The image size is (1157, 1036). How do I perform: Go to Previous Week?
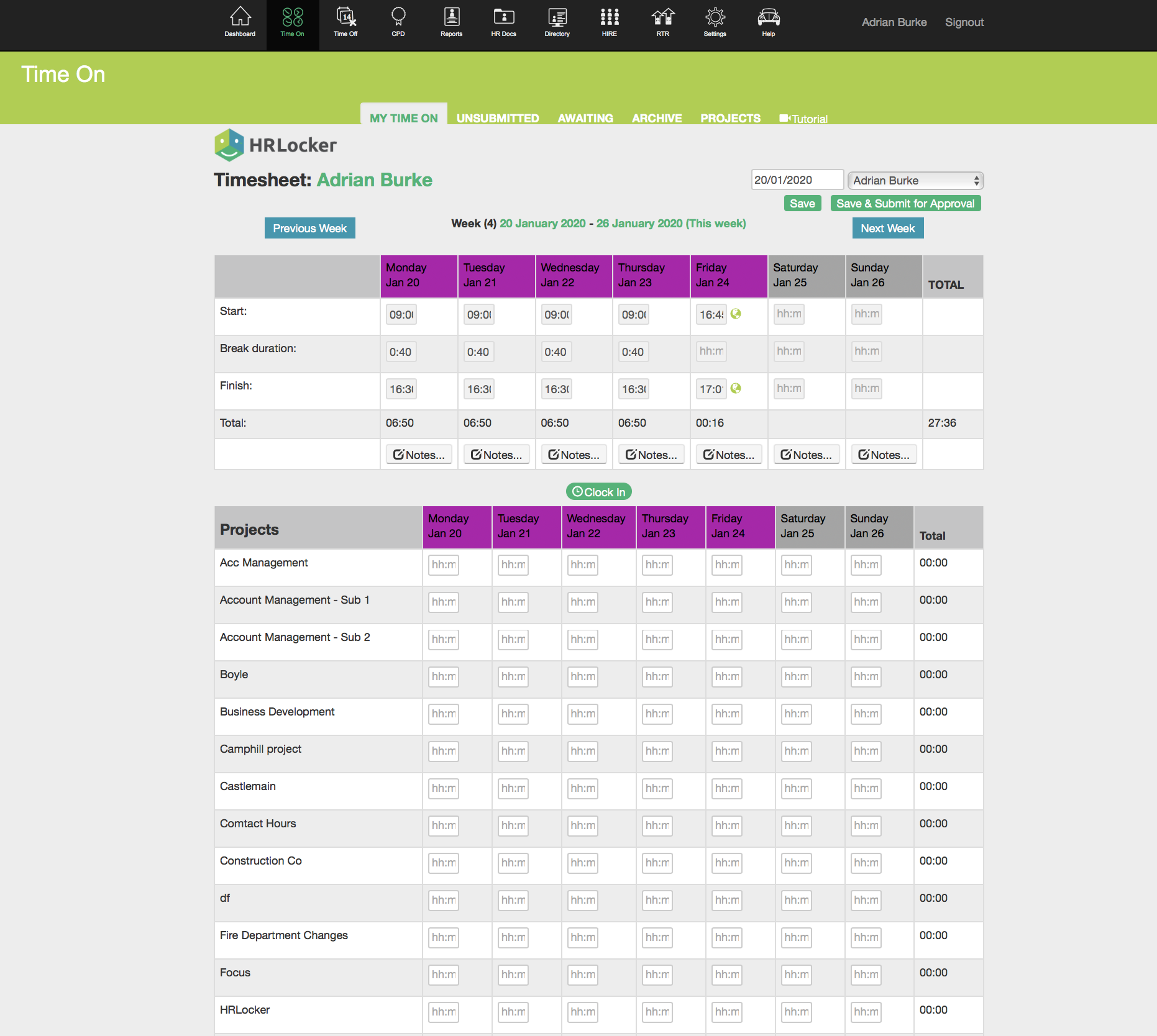(x=309, y=228)
